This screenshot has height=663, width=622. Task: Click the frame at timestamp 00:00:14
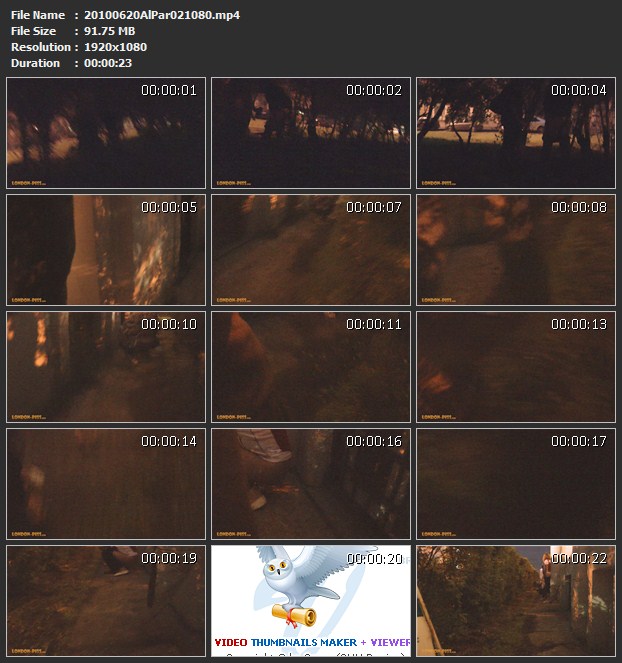pos(106,484)
